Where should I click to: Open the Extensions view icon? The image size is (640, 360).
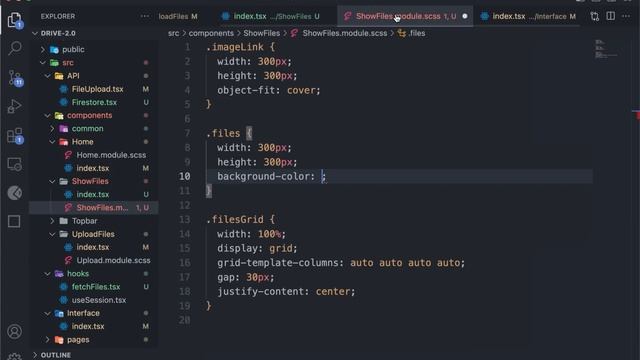pos(15,136)
